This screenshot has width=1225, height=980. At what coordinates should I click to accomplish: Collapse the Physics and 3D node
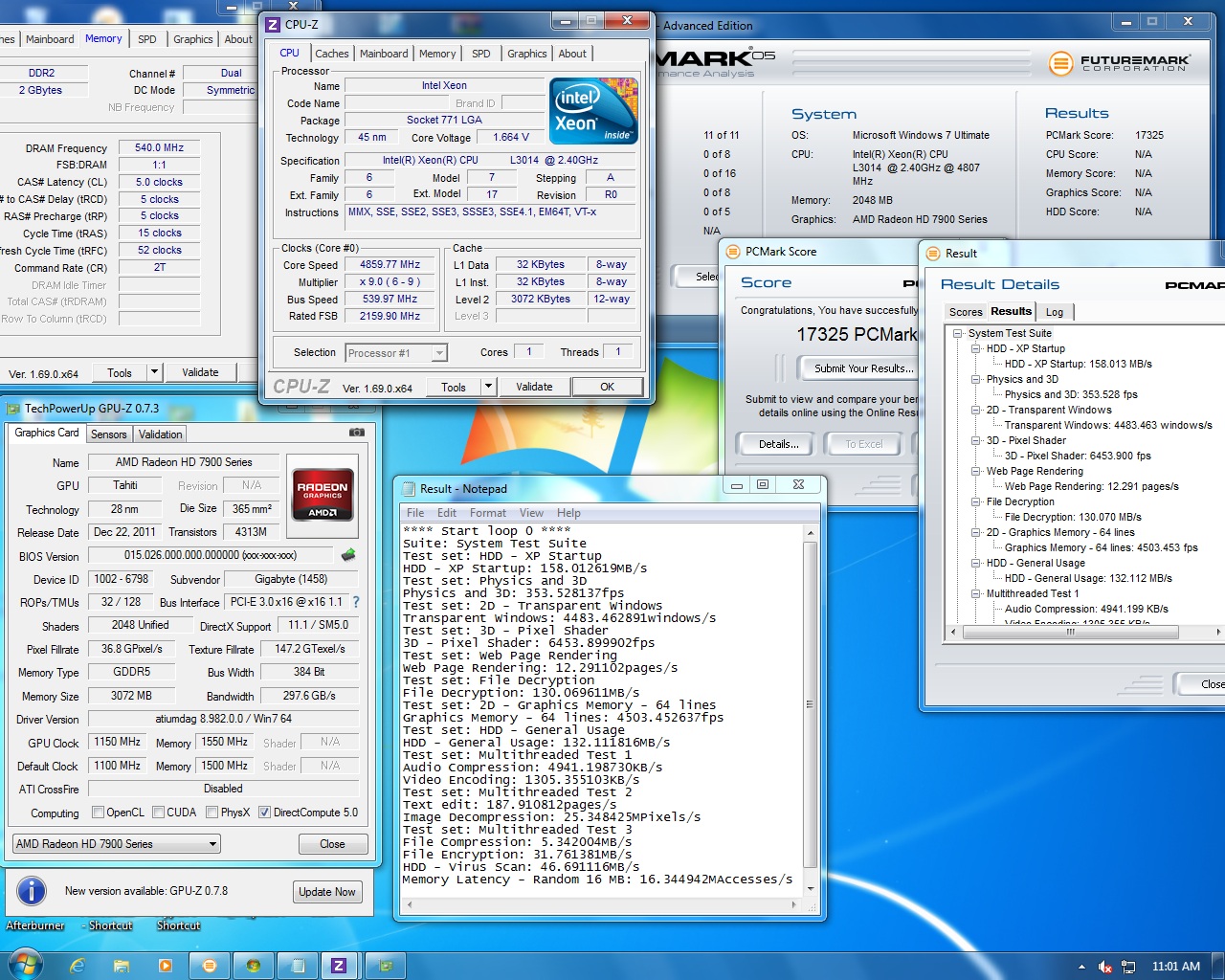click(975, 380)
